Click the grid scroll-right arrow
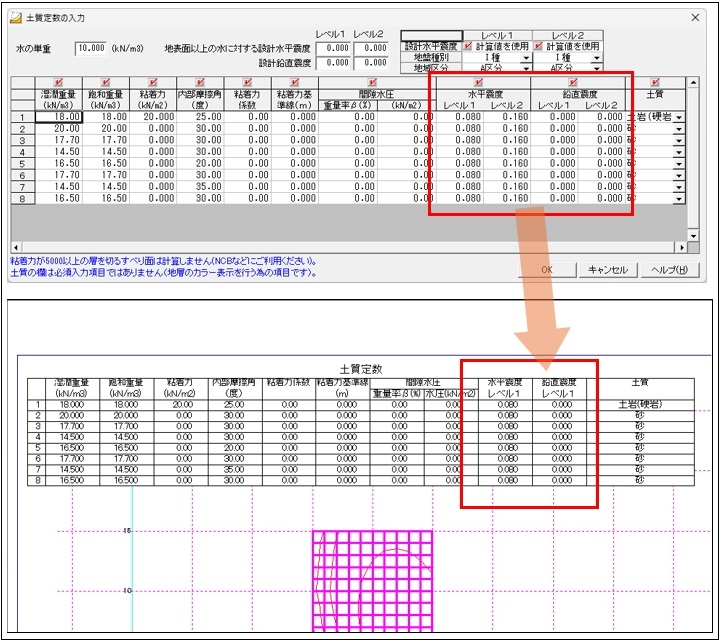The image size is (720, 640). 681,247
